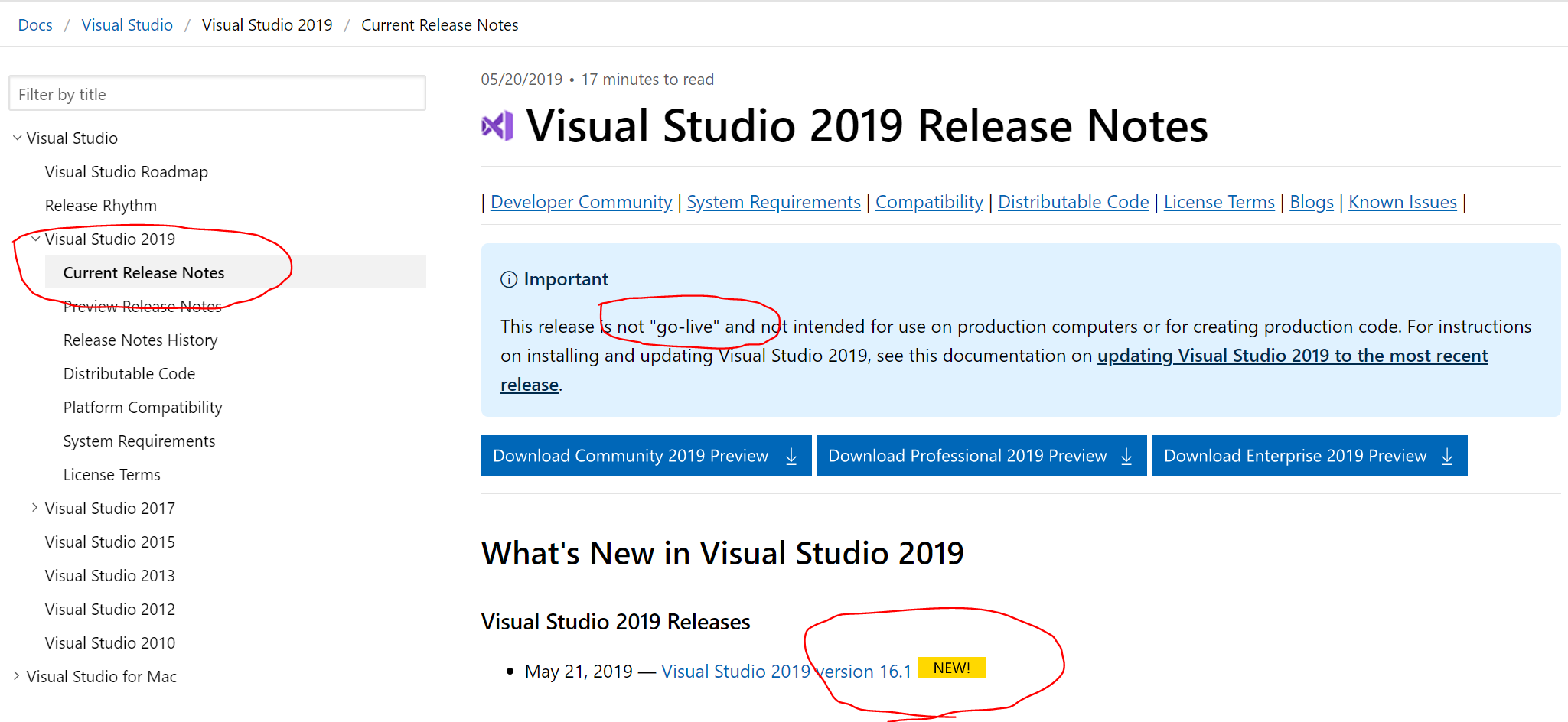
Task: Collapse the Visual Studio 2019 tree node
Action: tap(35, 239)
